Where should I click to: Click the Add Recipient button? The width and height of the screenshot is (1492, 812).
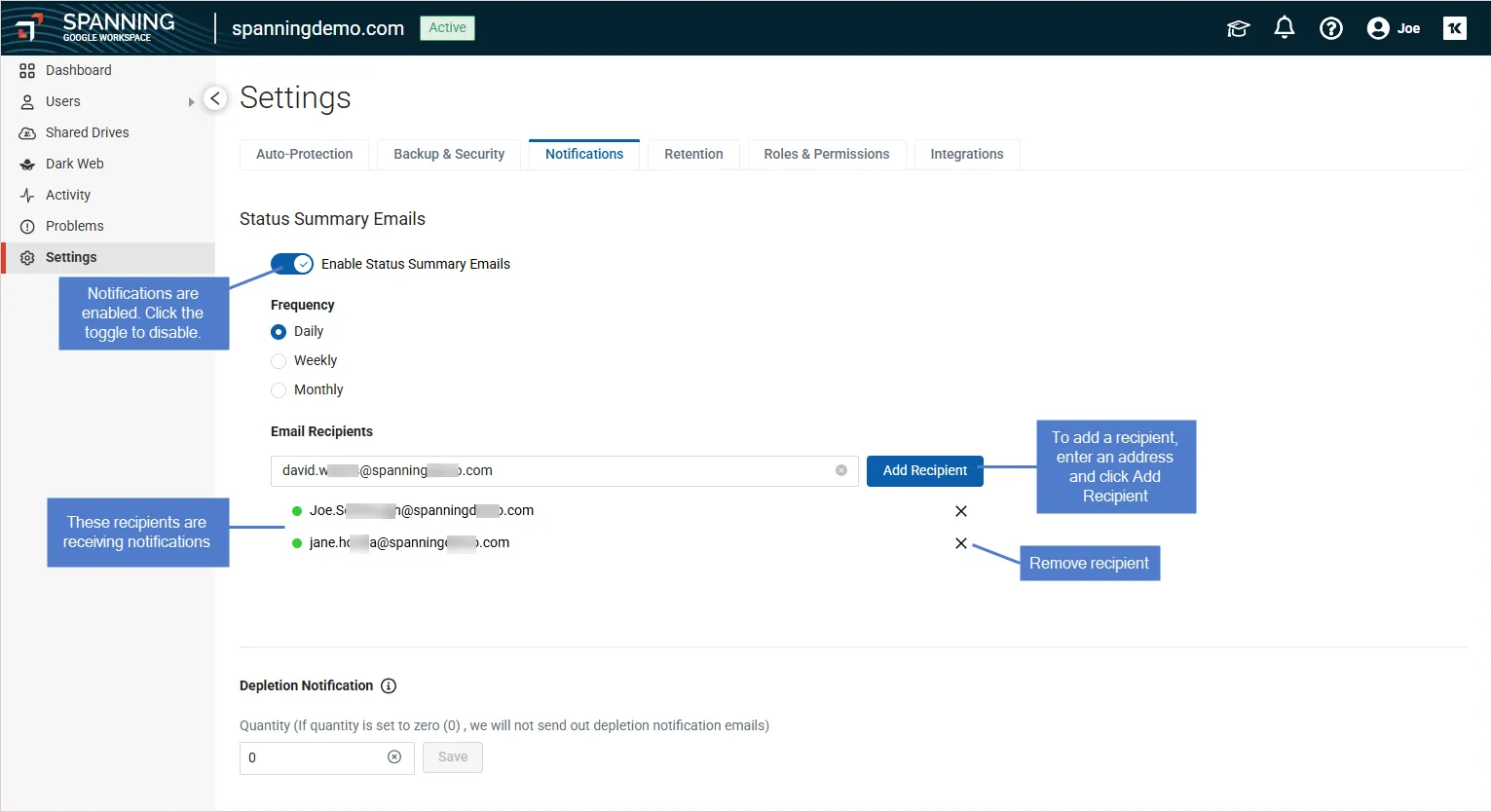(924, 470)
